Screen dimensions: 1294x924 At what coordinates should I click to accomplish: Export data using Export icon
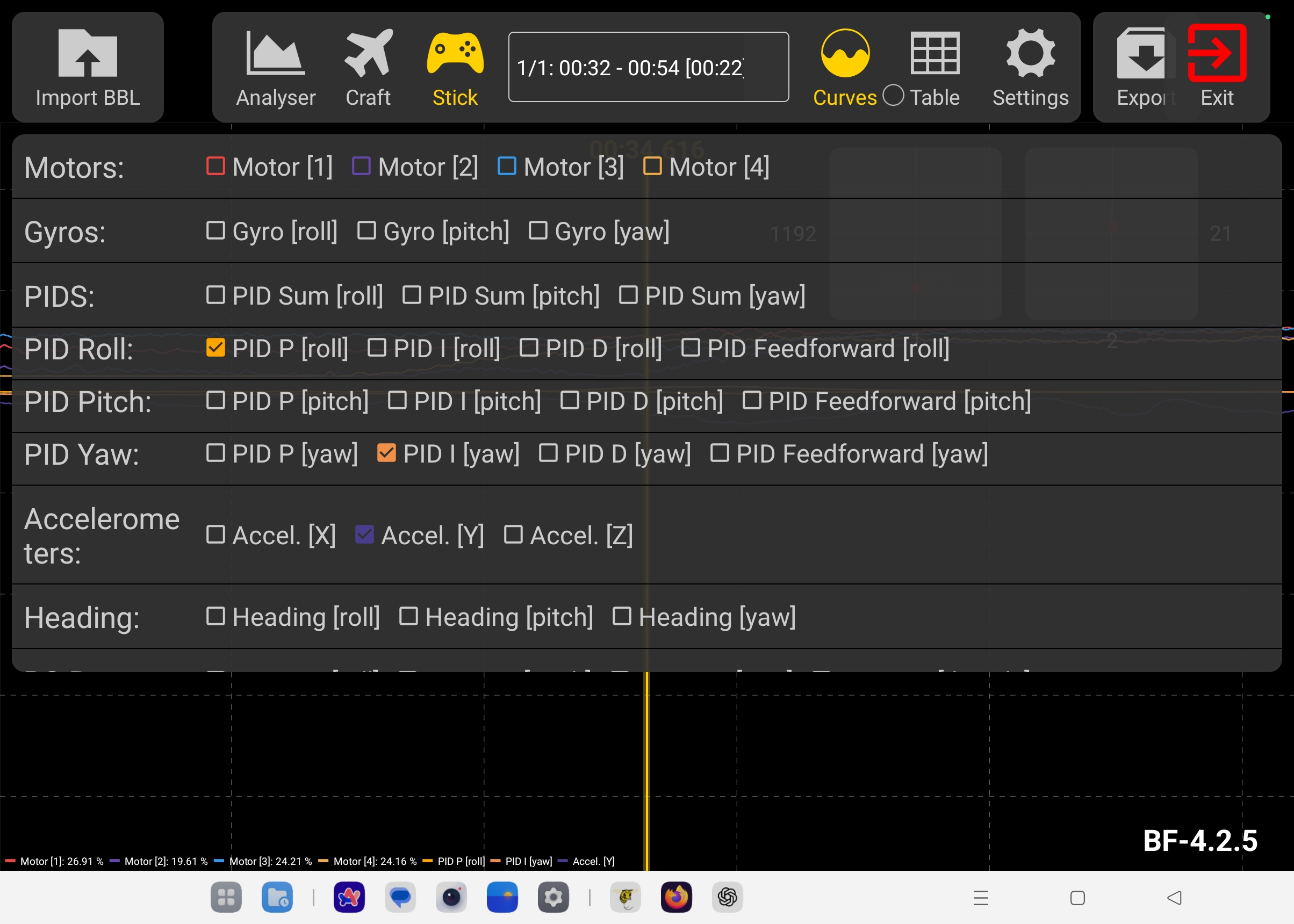tap(1140, 53)
